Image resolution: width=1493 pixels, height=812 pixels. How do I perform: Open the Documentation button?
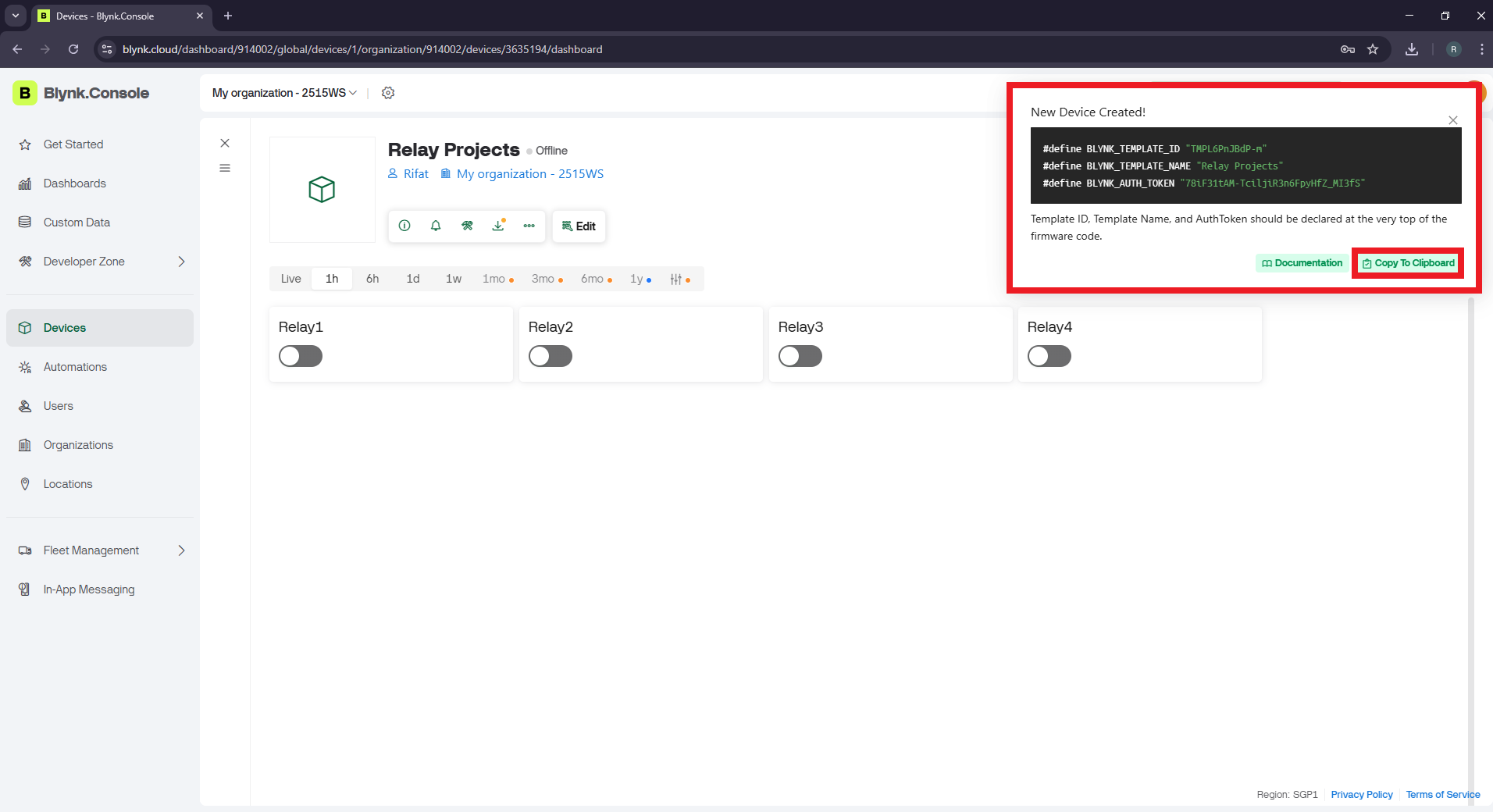tap(1302, 263)
